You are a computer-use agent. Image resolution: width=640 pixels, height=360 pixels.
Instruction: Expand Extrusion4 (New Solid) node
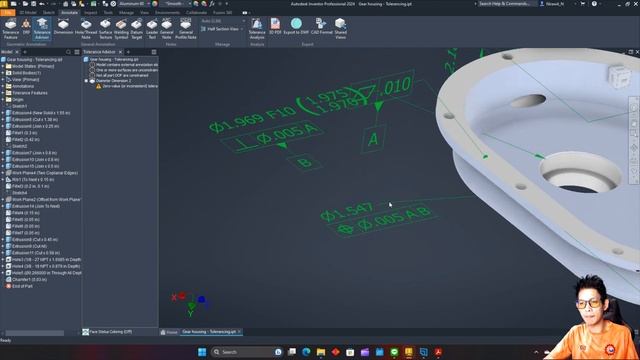[x=3, y=113]
